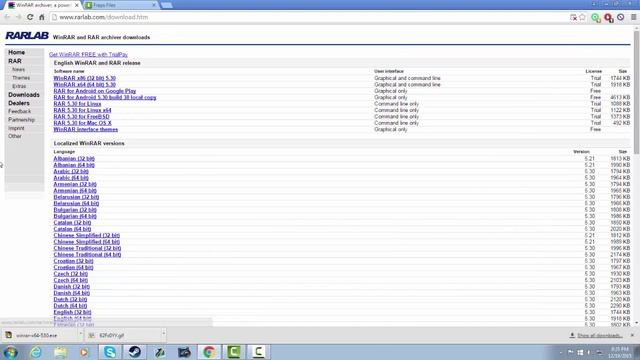Download Chinese Simplified (32 bit) version
Screen dimensions: 640x360
click(x=87, y=236)
